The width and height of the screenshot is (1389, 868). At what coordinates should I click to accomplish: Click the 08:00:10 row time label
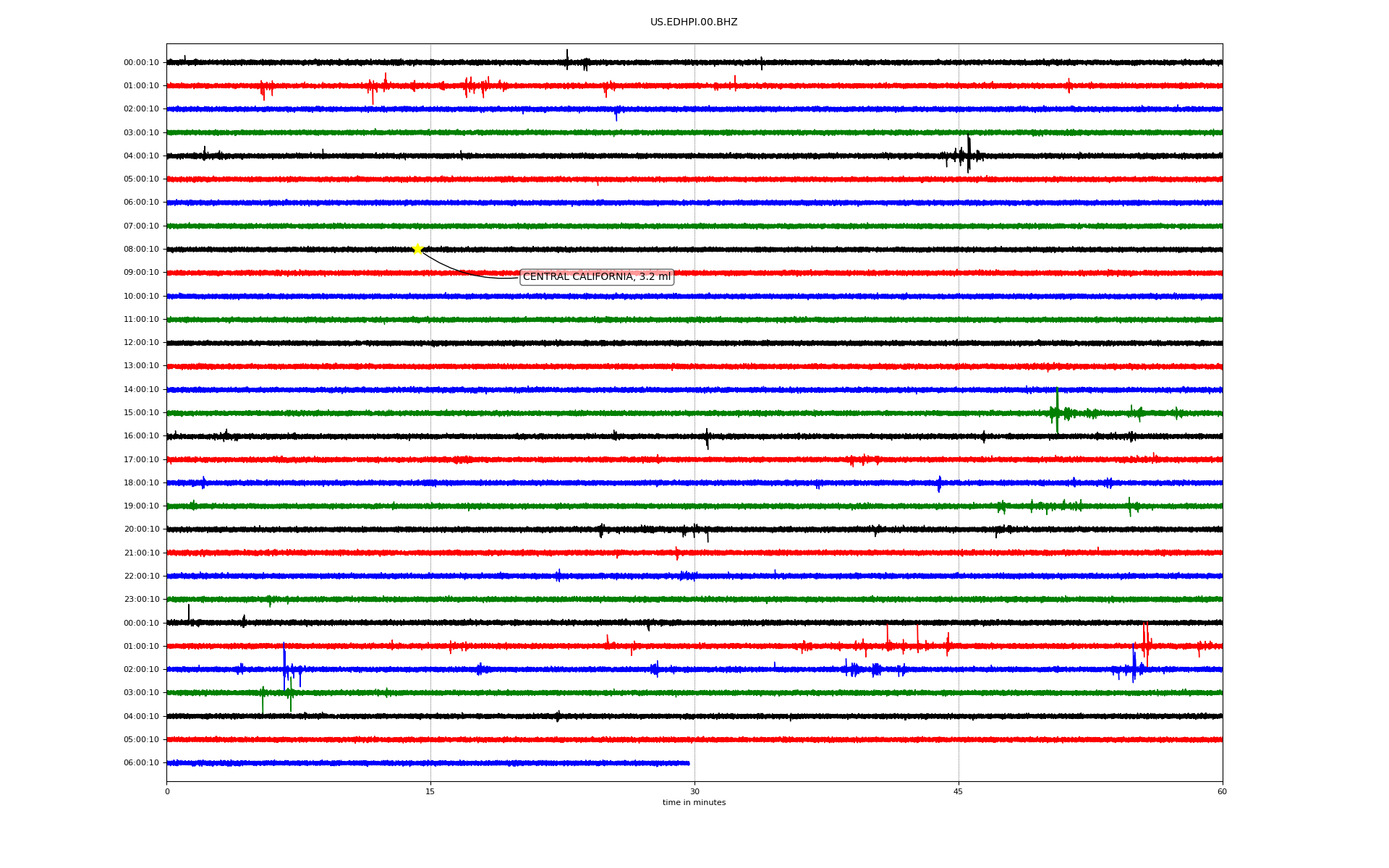[141, 250]
